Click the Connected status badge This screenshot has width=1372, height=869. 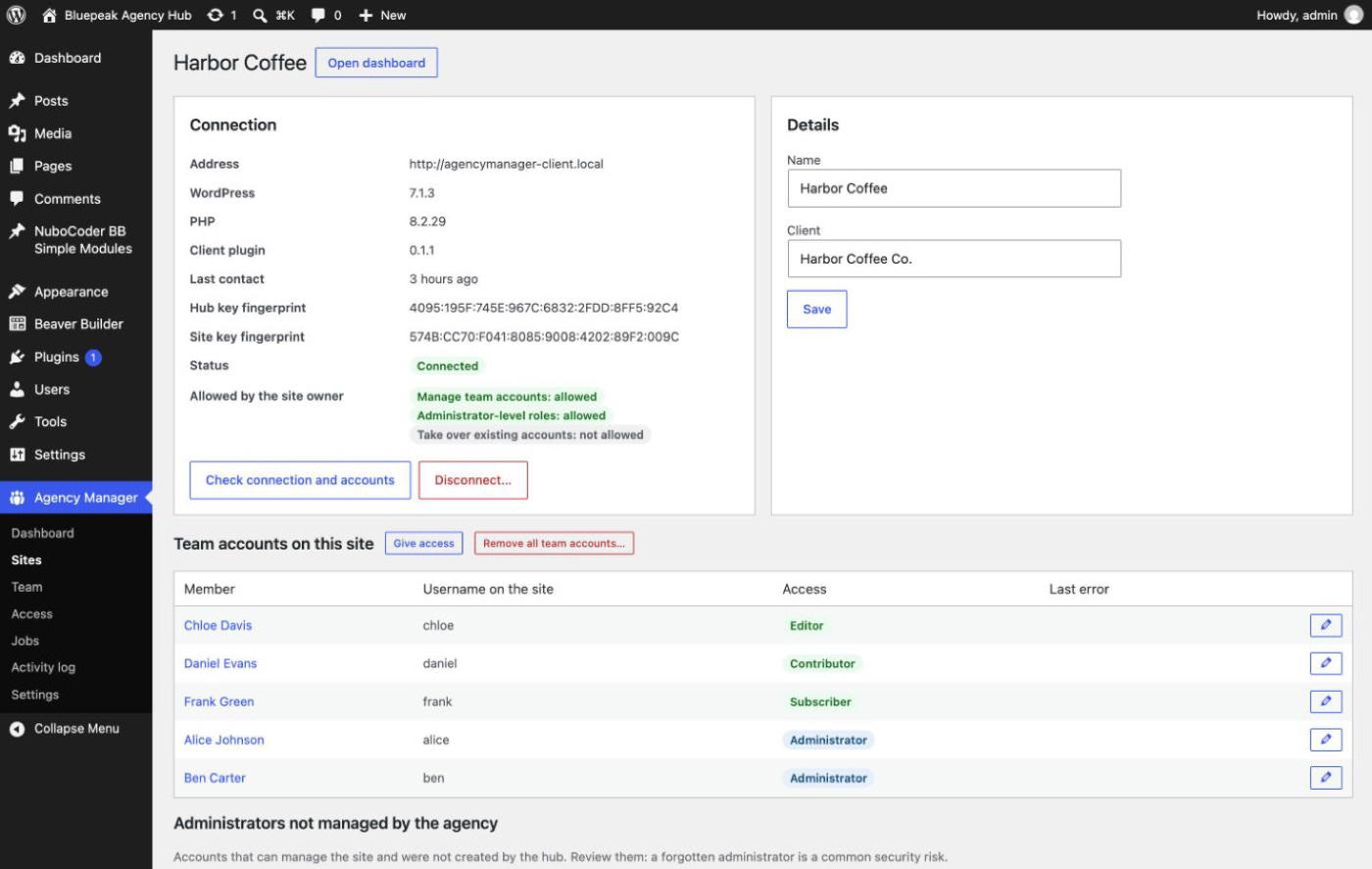[x=448, y=366]
